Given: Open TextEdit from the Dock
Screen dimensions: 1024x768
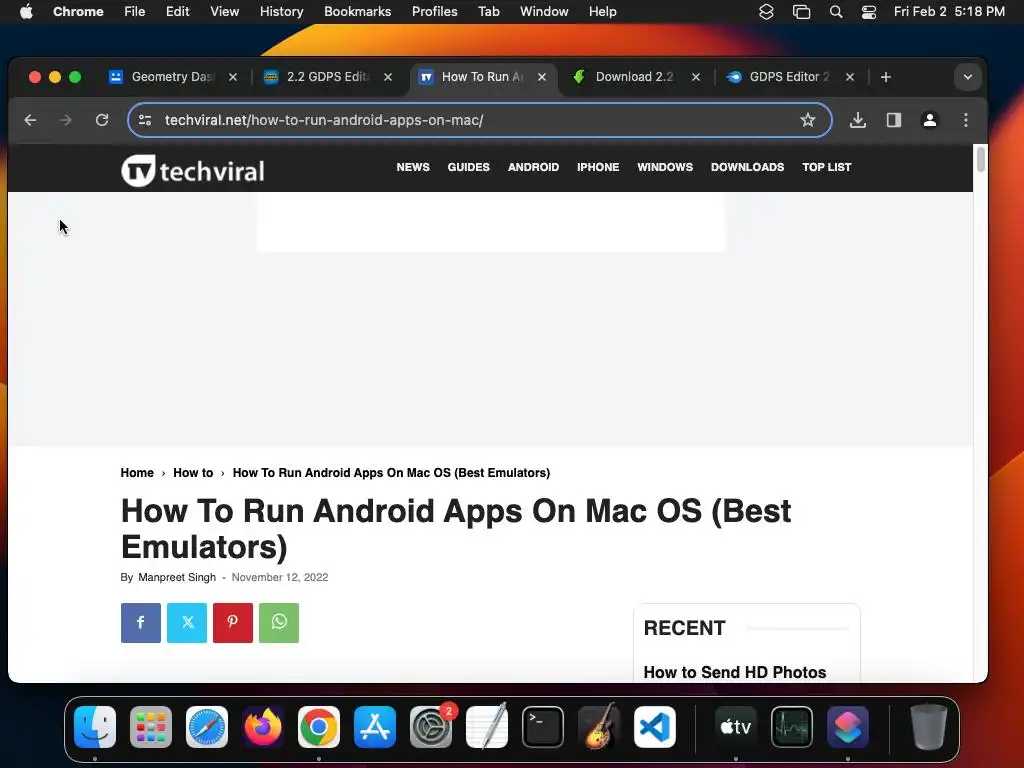Looking at the screenshot, I should 487,727.
